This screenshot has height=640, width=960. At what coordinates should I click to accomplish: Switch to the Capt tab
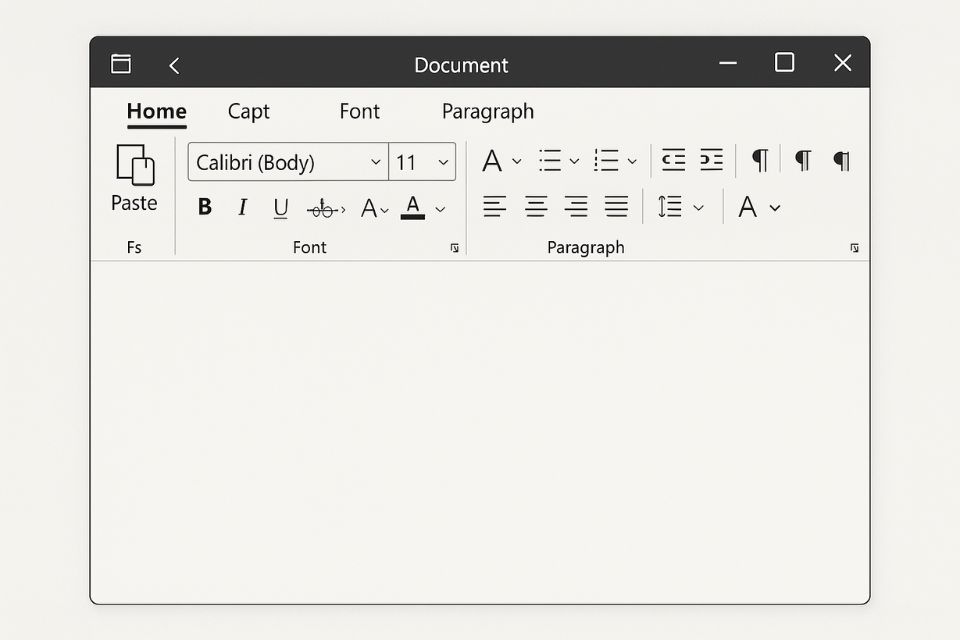[248, 111]
